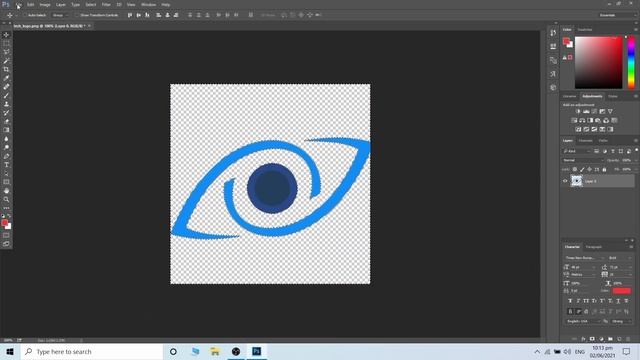Add a Levels adjustment
The width and height of the screenshot is (640, 360).
coord(586,111)
